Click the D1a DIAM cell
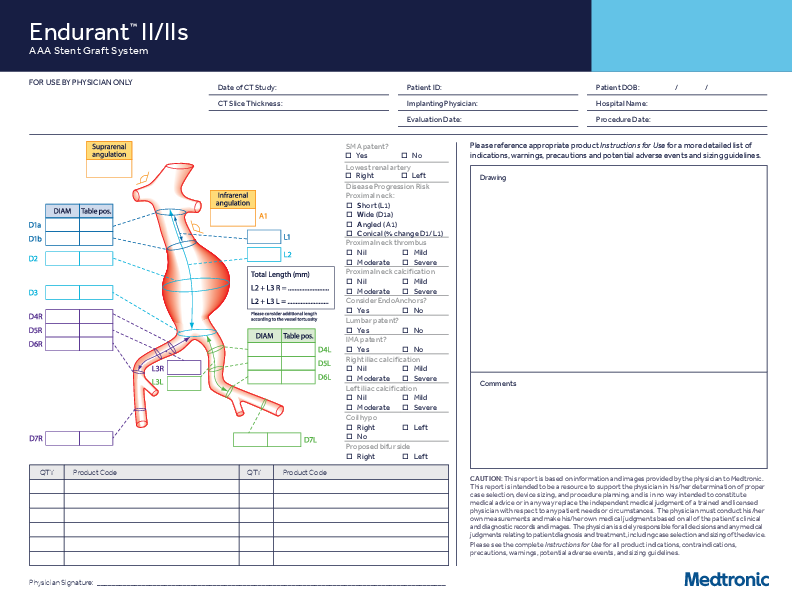 pyautogui.click(x=63, y=225)
